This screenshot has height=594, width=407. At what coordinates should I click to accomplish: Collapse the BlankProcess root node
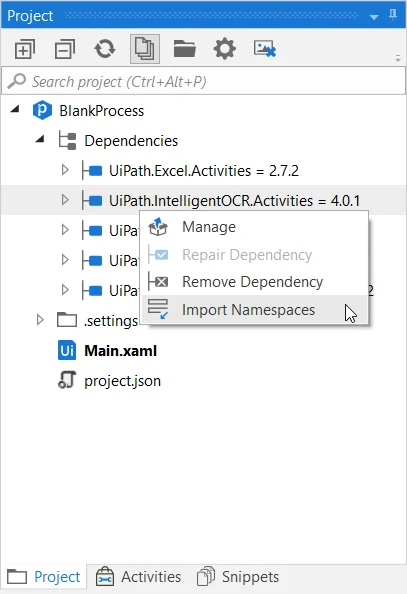coord(15,110)
